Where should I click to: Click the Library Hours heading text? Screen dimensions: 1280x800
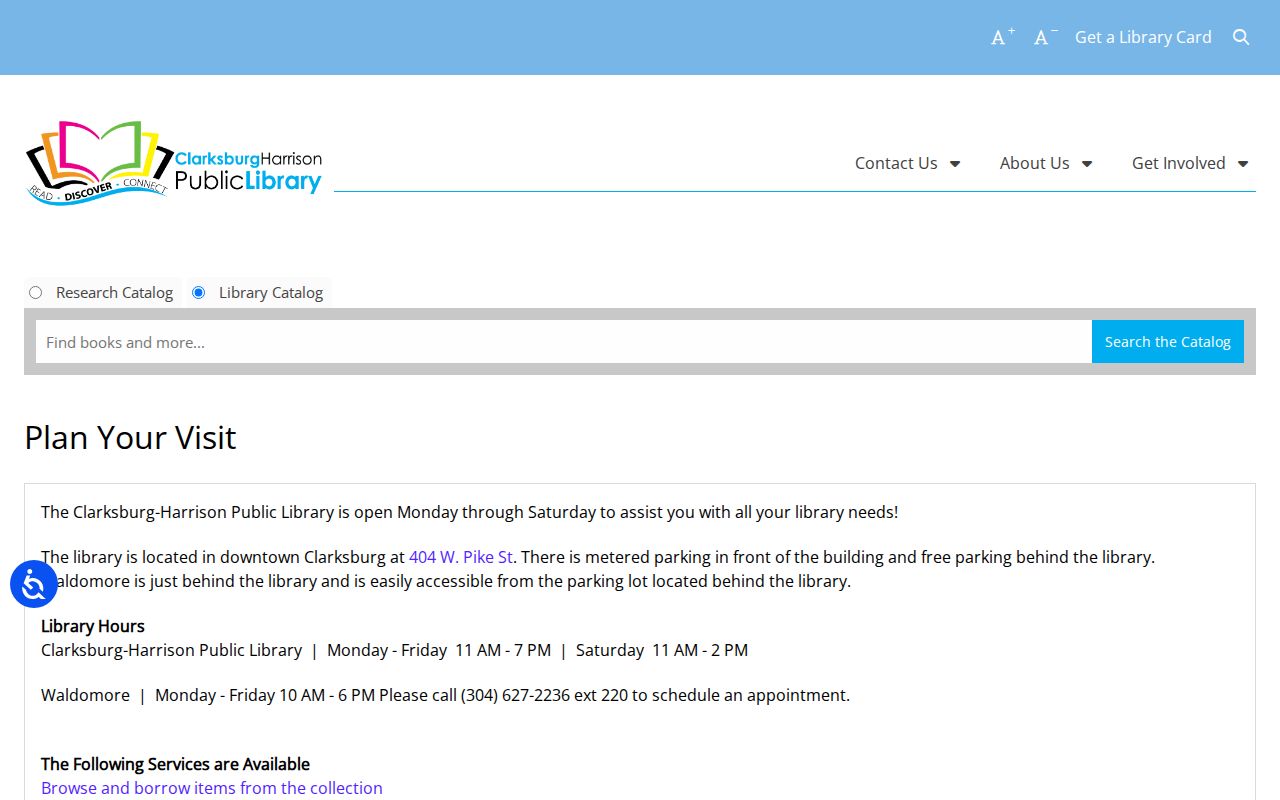pos(93,626)
